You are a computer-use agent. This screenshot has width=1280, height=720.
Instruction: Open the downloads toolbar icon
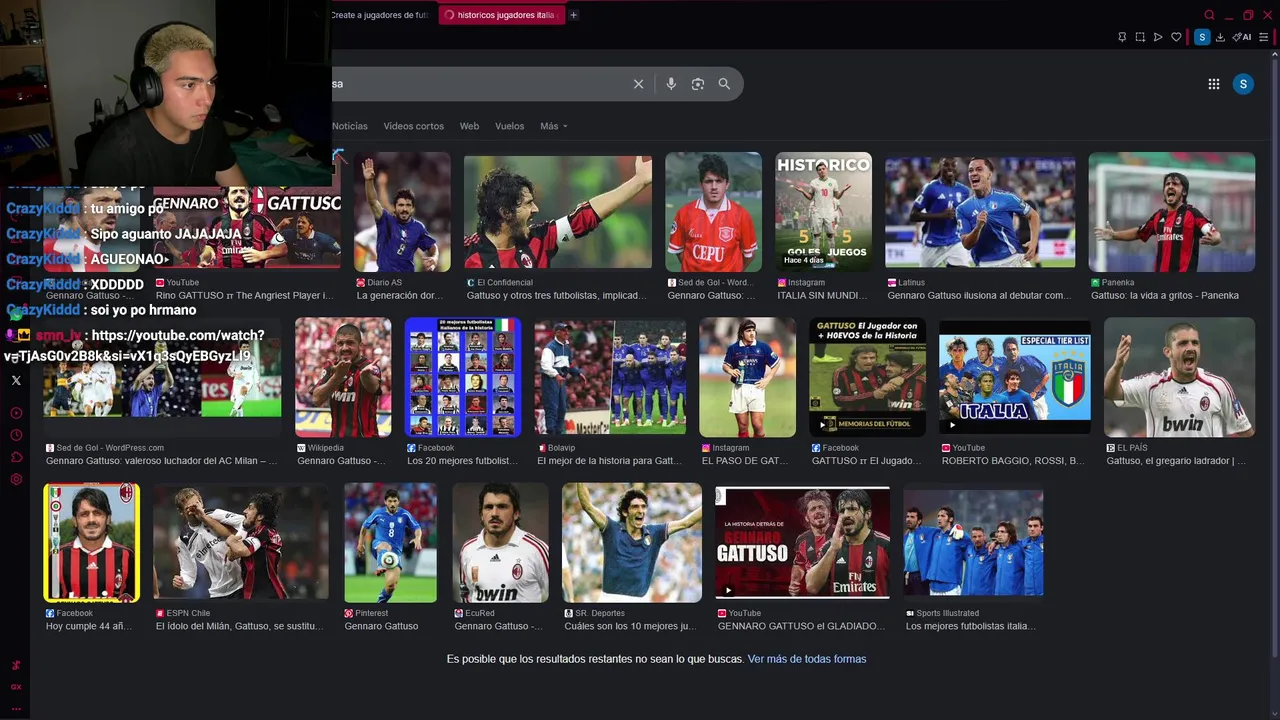point(1220,37)
